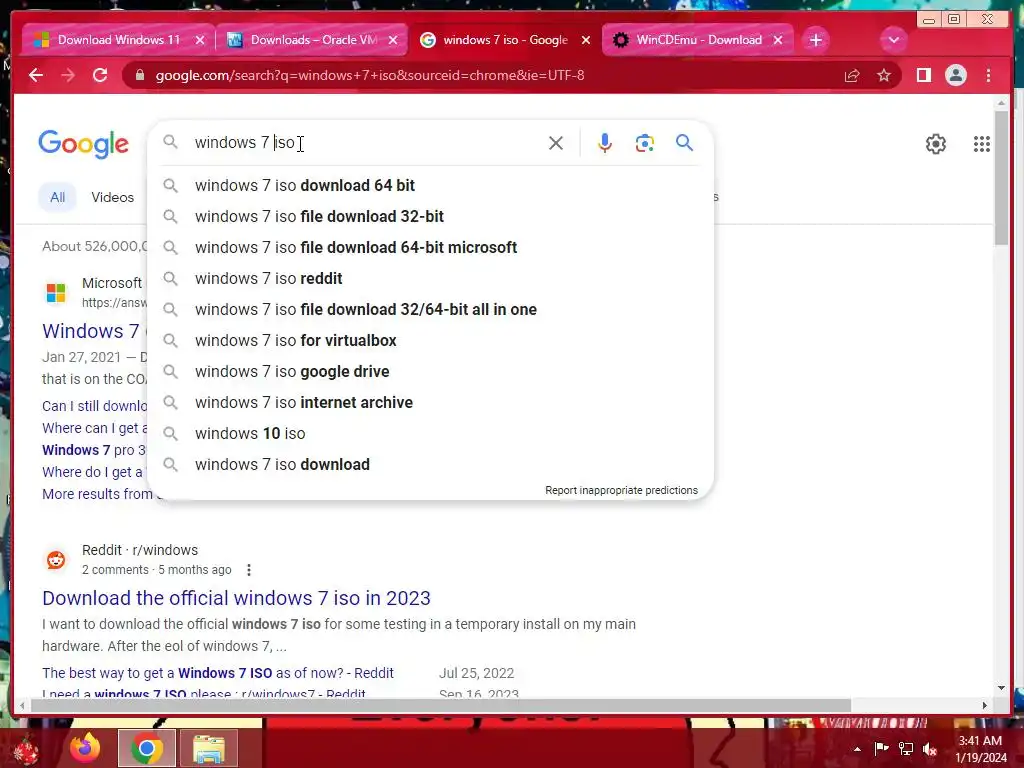Open the Google apps grid

click(x=982, y=144)
